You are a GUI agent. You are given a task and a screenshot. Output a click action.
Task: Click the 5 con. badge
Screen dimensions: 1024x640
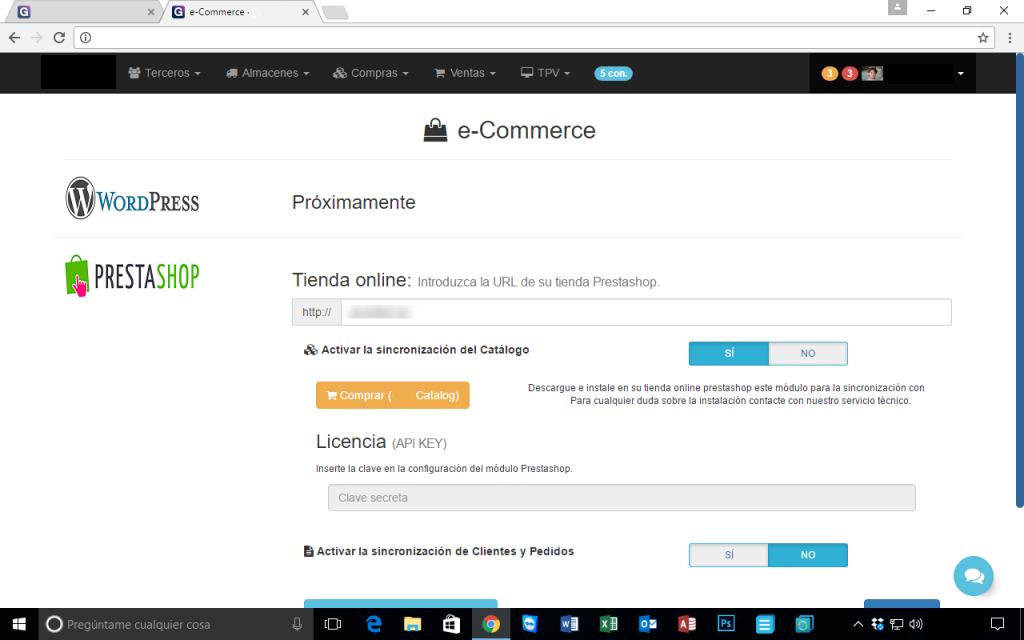click(613, 73)
